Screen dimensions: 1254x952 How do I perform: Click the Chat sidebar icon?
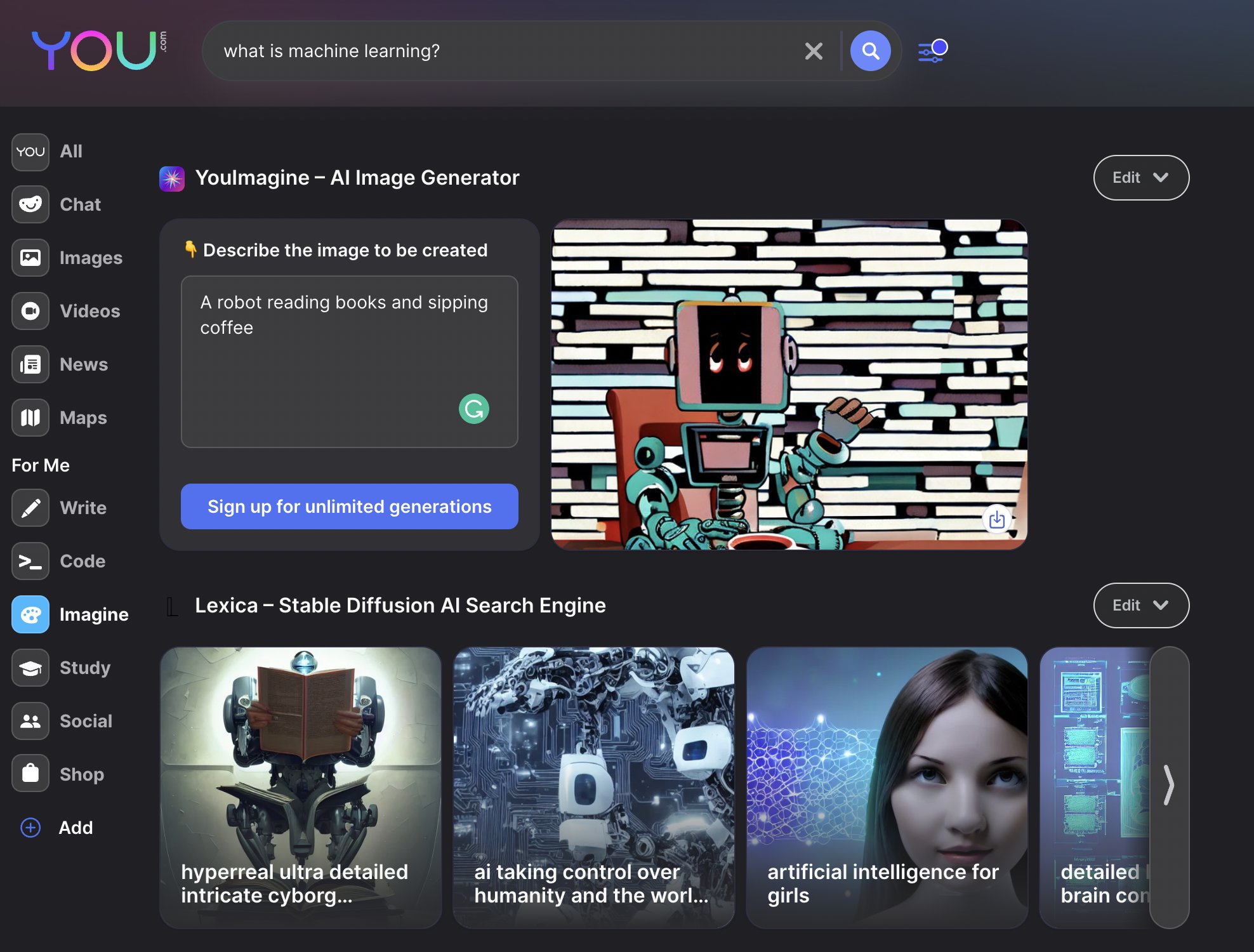click(x=30, y=204)
